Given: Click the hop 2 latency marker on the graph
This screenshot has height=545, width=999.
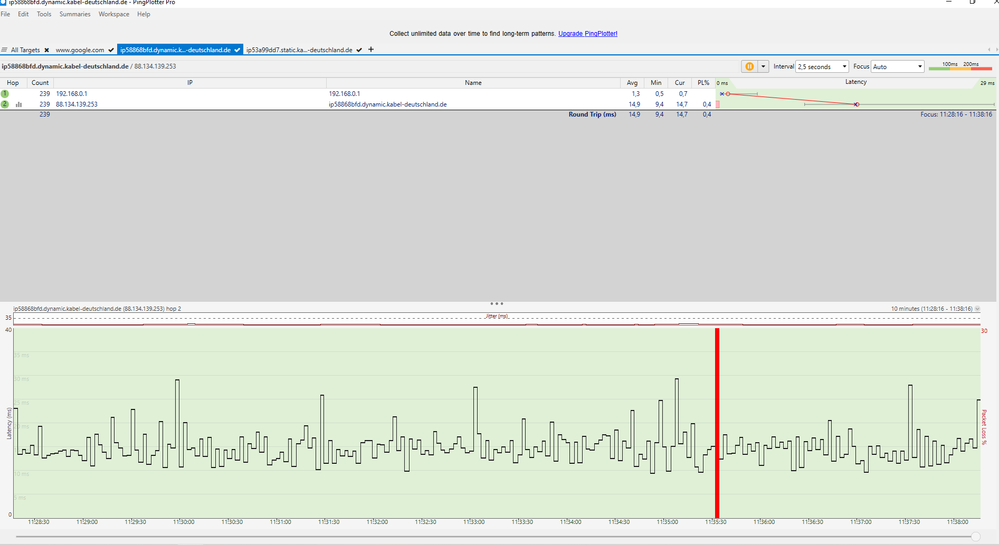Looking at the screenshot, I should pyautogui.click(x=857, y=105).
